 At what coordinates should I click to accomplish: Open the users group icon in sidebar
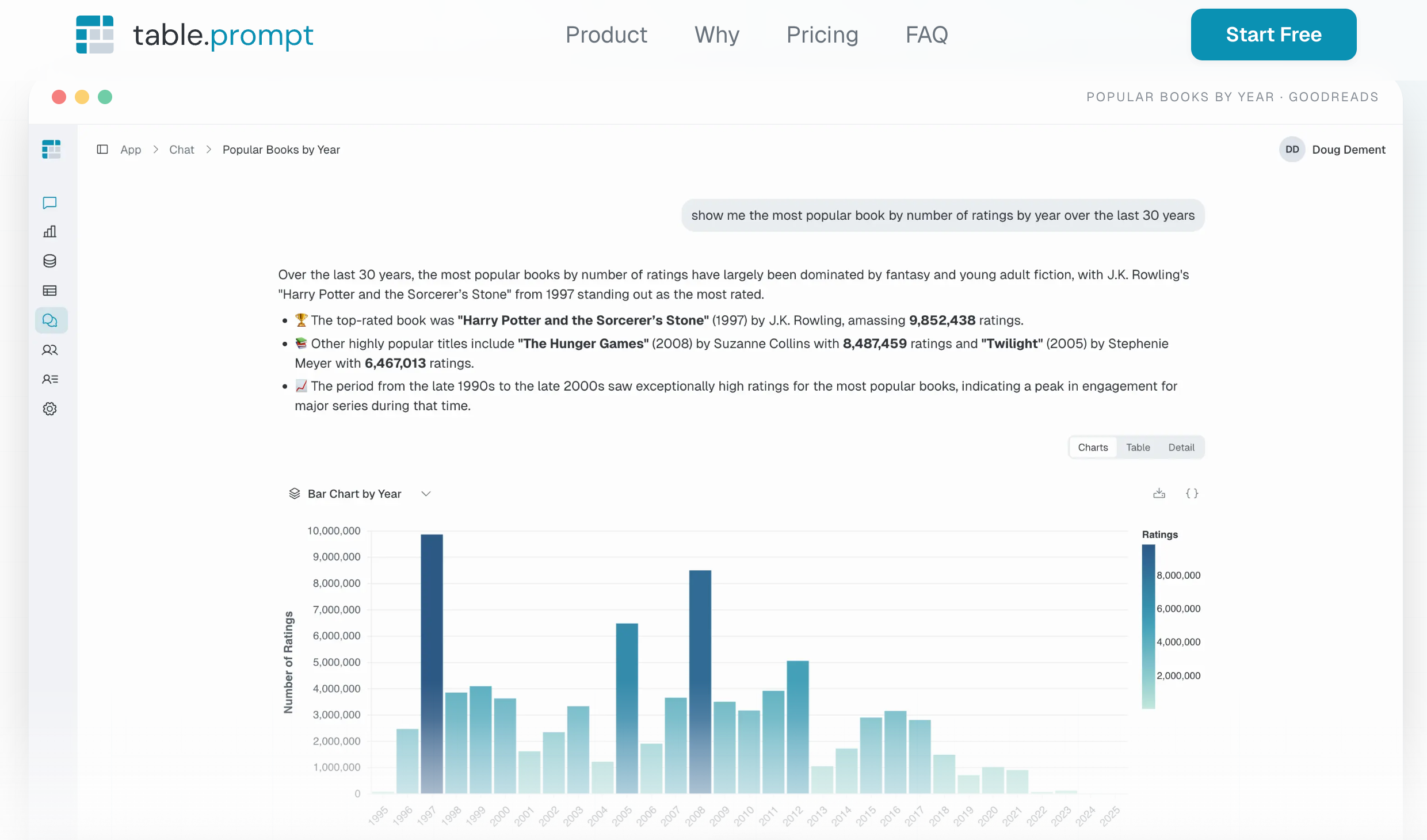pyautogui.click(x=50, y=350)
